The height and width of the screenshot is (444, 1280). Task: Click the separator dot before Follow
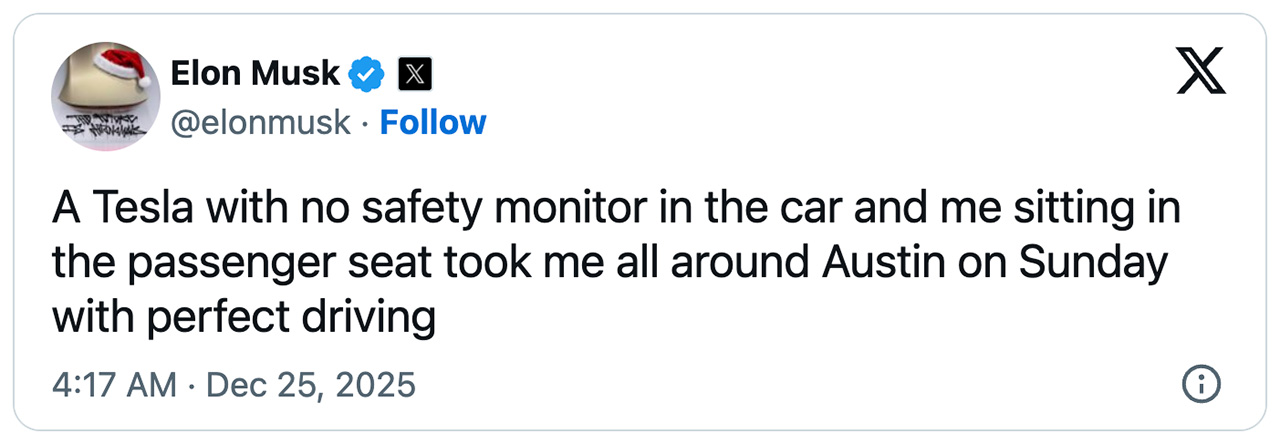click(366, 123)
